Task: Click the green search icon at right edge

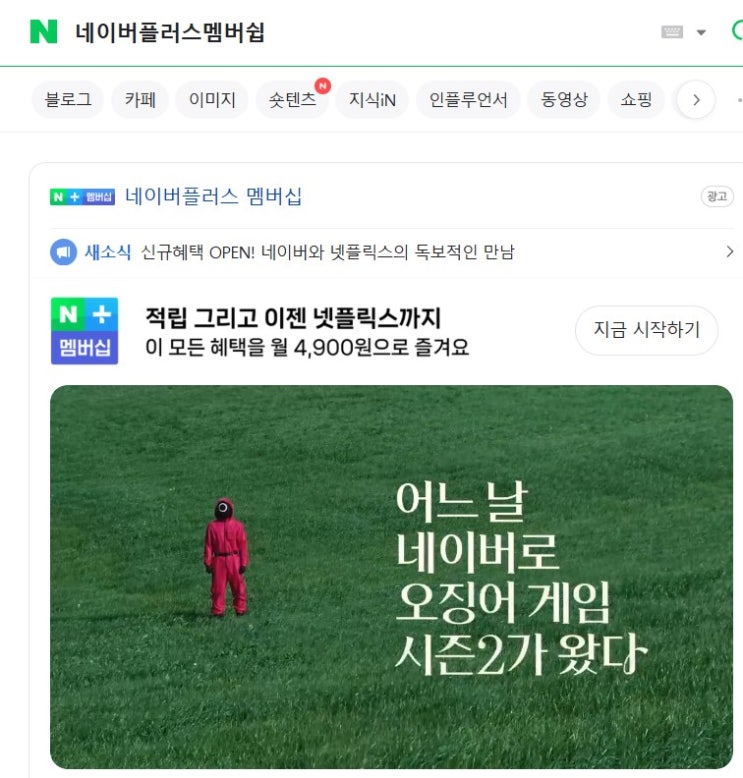Action: (x=738, y=31)
